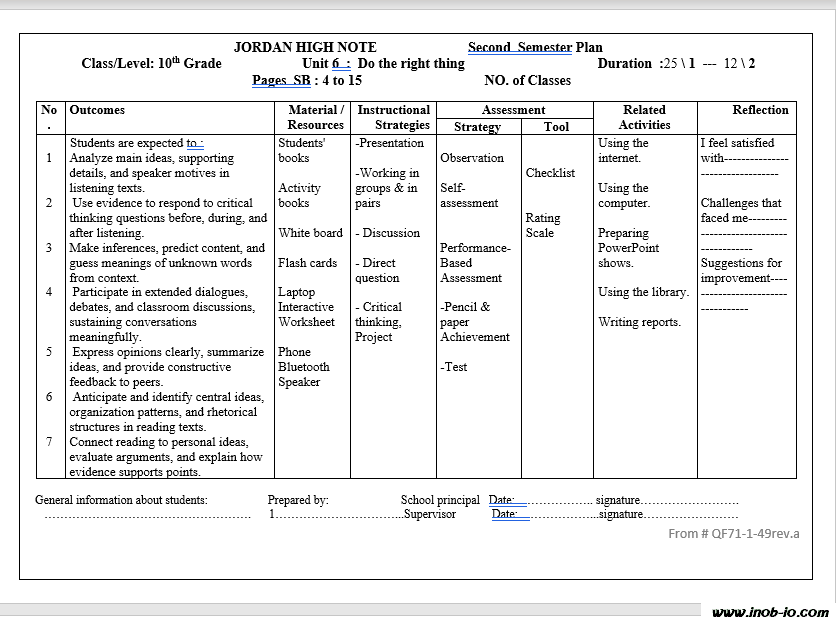Click the Class/Level 10th Grade label

click(151, 64)
